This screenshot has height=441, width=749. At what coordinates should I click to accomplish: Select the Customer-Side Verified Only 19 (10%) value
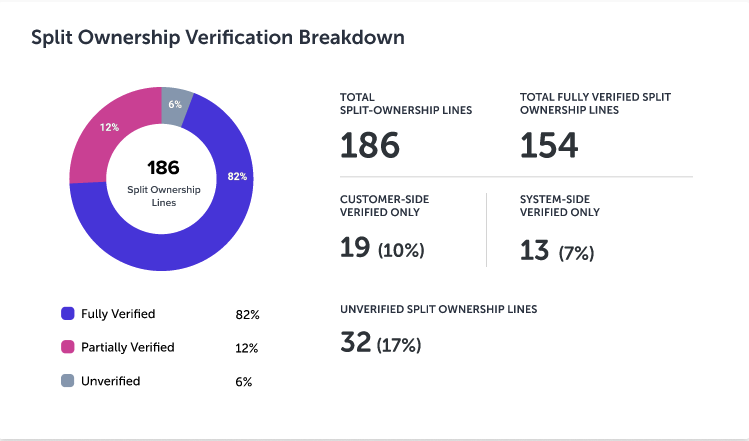[382, 249]
